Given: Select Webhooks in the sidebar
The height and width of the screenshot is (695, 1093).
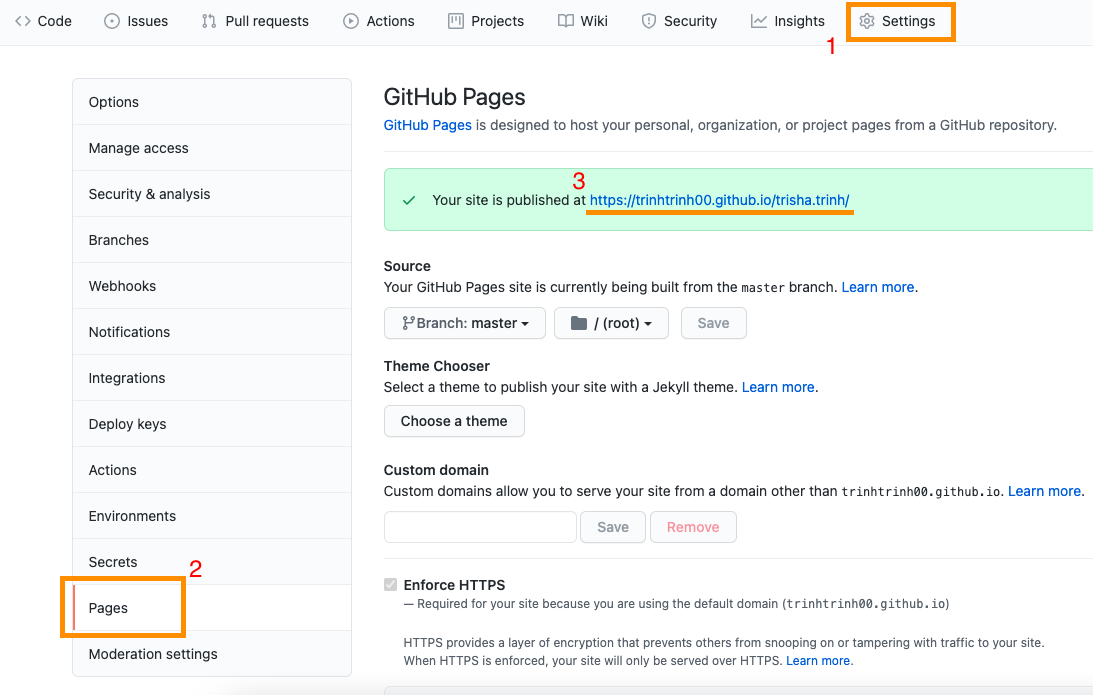Looking at the screenshot, I should click(212, 286).
